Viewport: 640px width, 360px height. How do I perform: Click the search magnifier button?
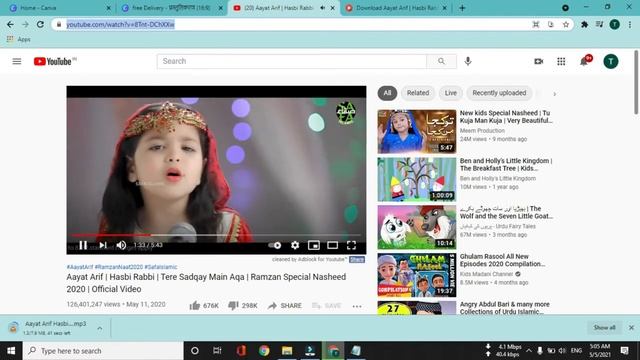pos(441,61)
